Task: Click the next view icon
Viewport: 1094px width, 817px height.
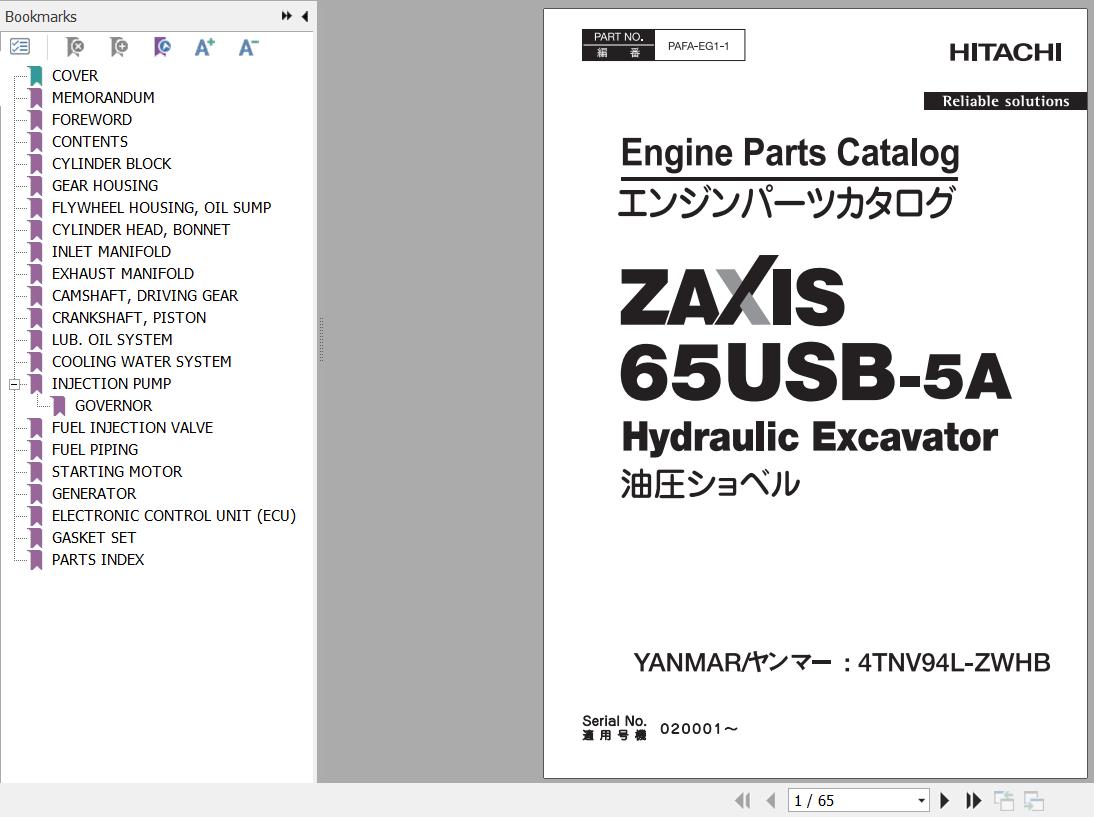Action: (1033, 800)
